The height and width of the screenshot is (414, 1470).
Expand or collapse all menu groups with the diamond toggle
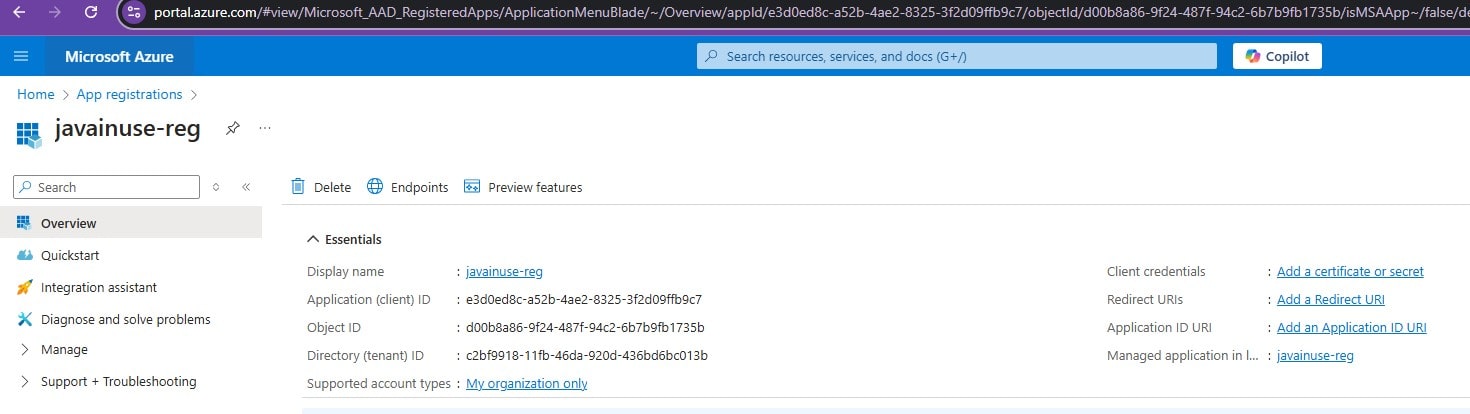216,187
